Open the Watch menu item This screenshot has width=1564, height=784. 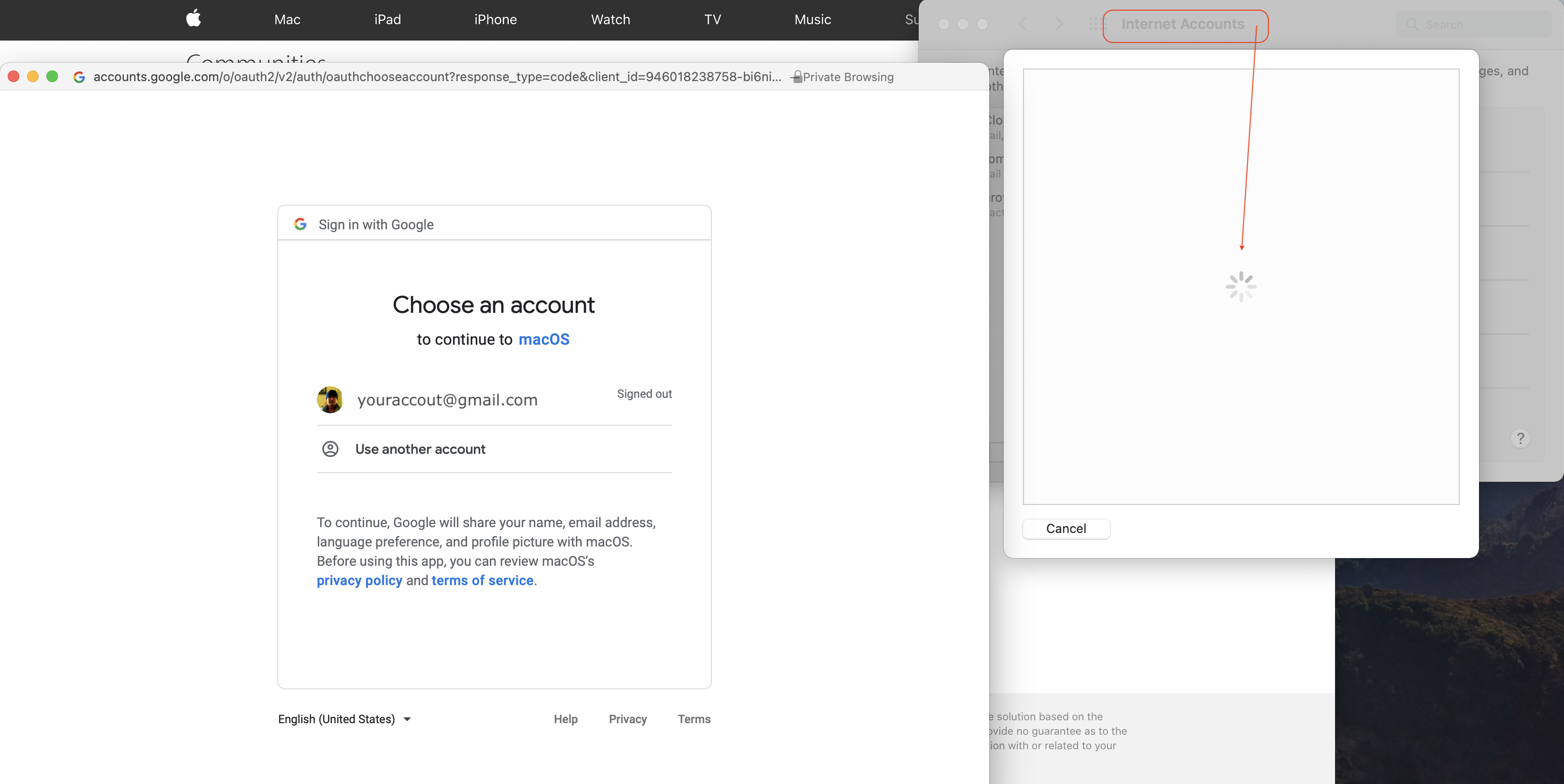pyautogui.click(x=610, y=19)
